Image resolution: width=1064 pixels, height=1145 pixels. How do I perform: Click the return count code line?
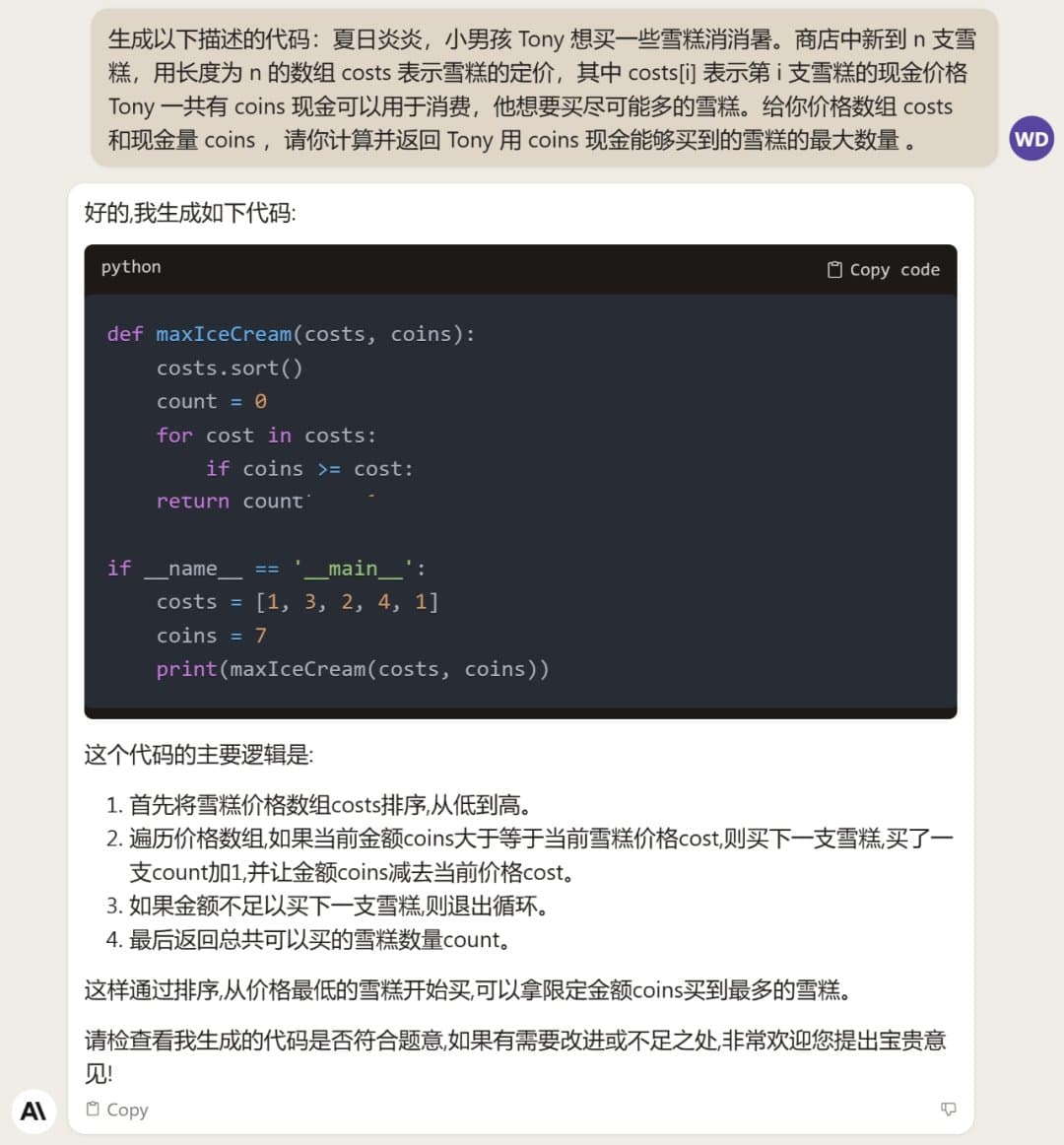(230, 501)
